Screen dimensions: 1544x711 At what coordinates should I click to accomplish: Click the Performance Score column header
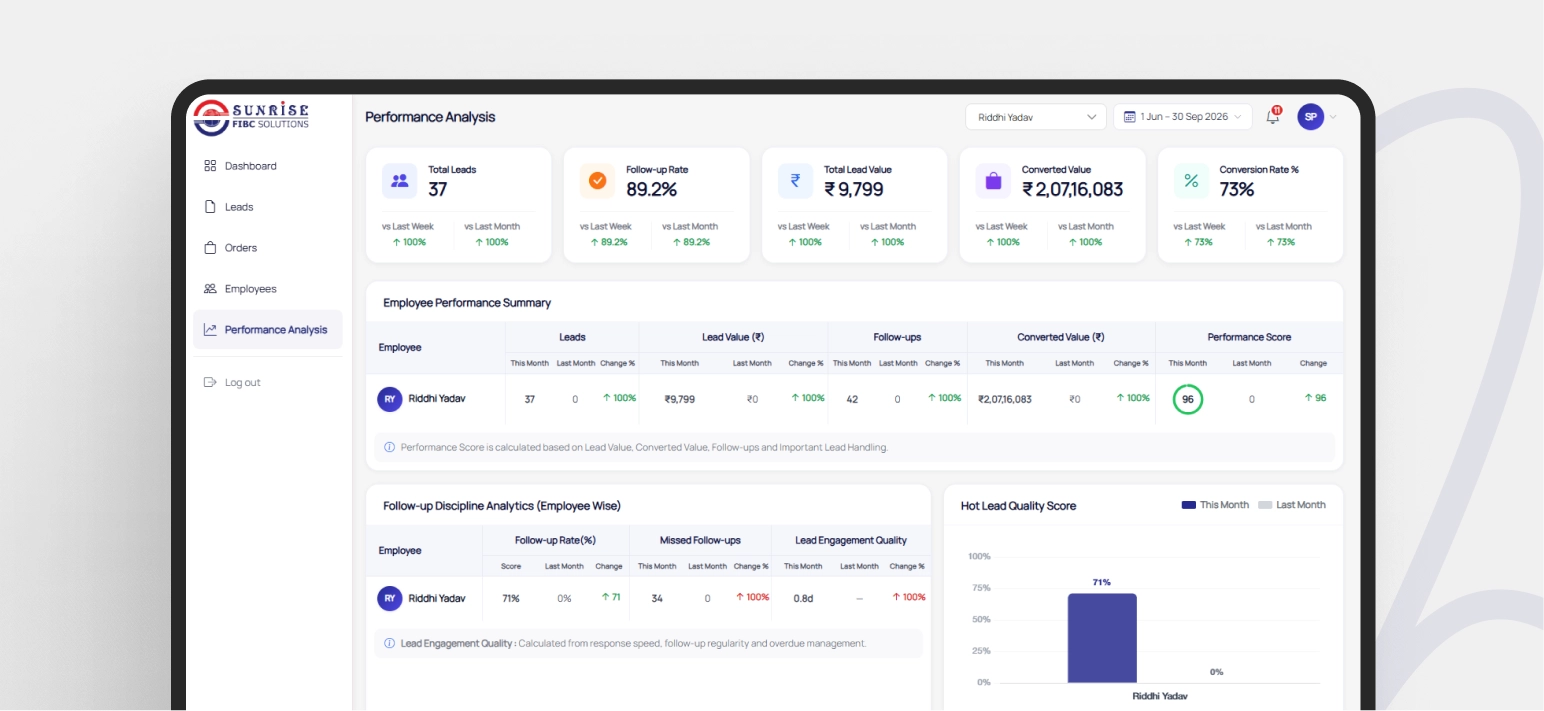(x=1249, y=337)
